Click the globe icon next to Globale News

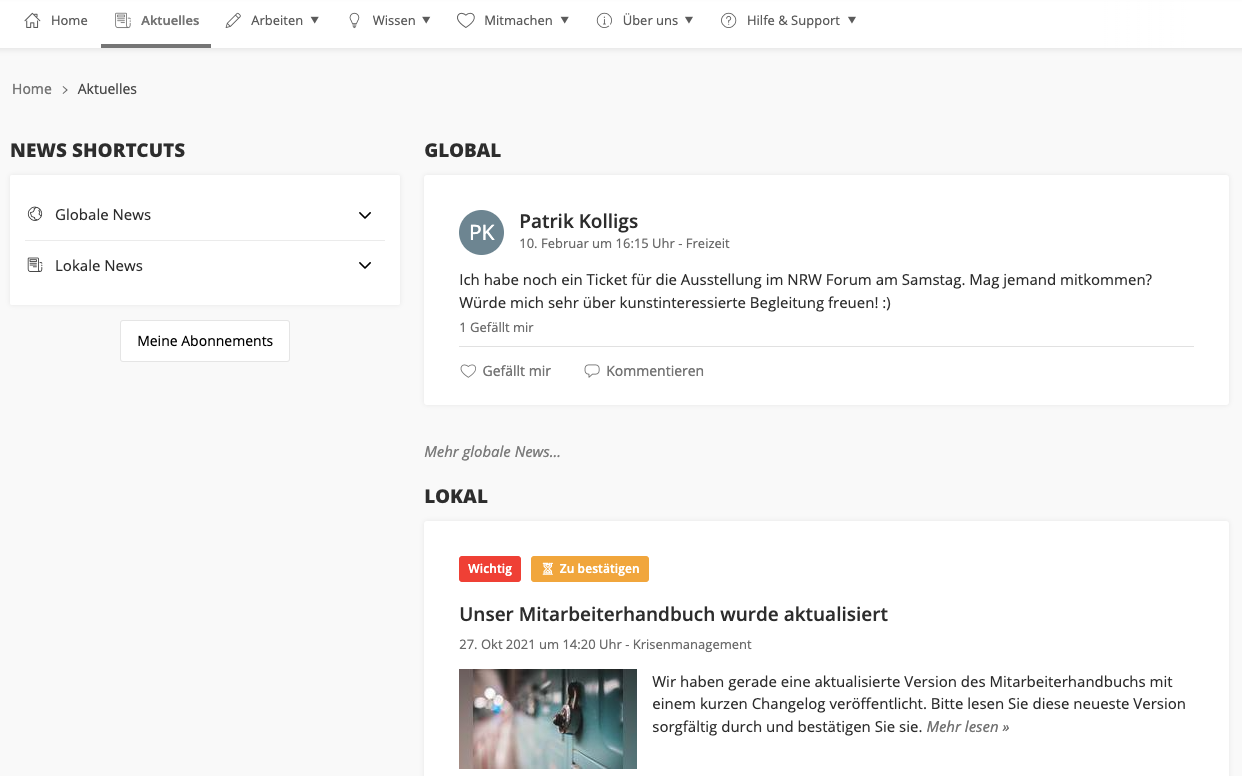tap(35, 214)
